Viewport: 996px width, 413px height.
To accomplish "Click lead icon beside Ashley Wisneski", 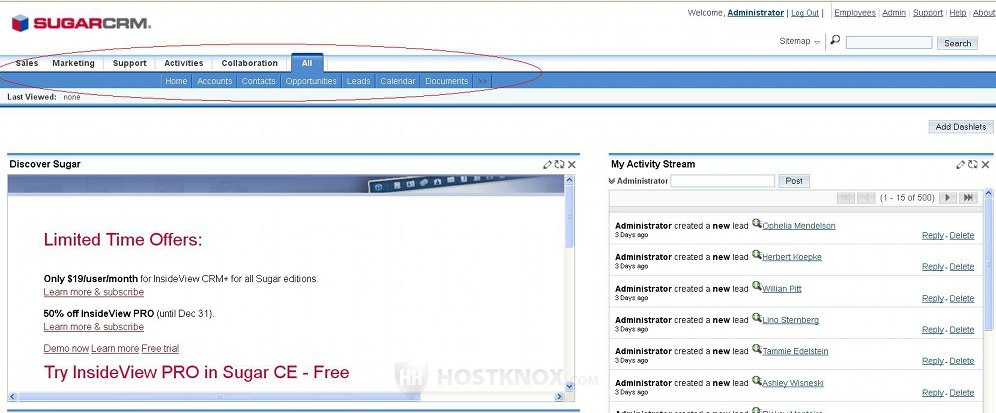I will point(757,380).
